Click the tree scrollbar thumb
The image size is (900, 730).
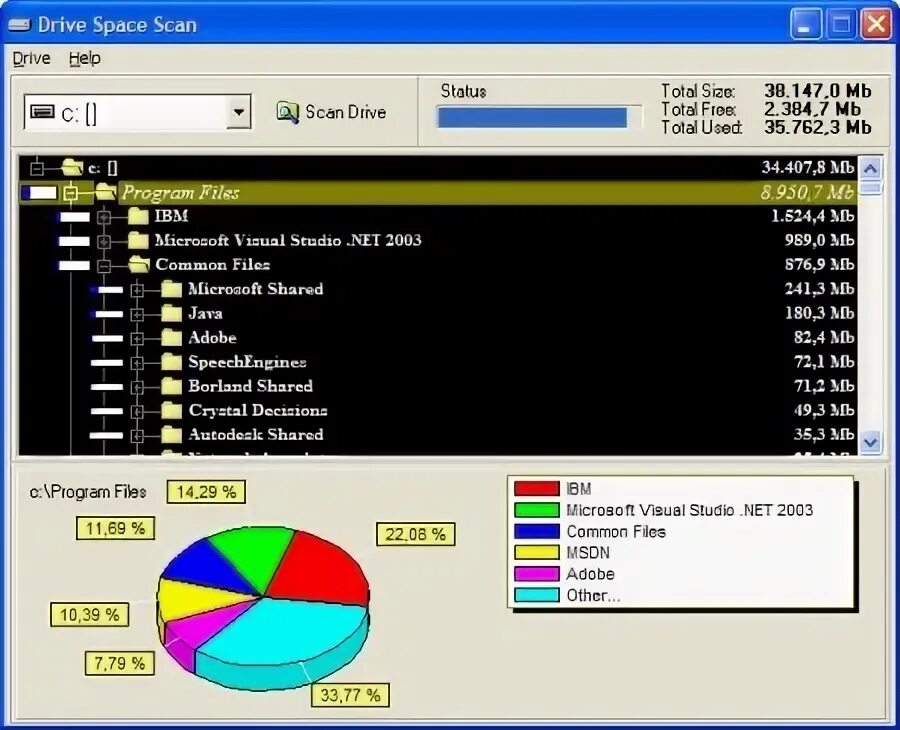[871, 188]
